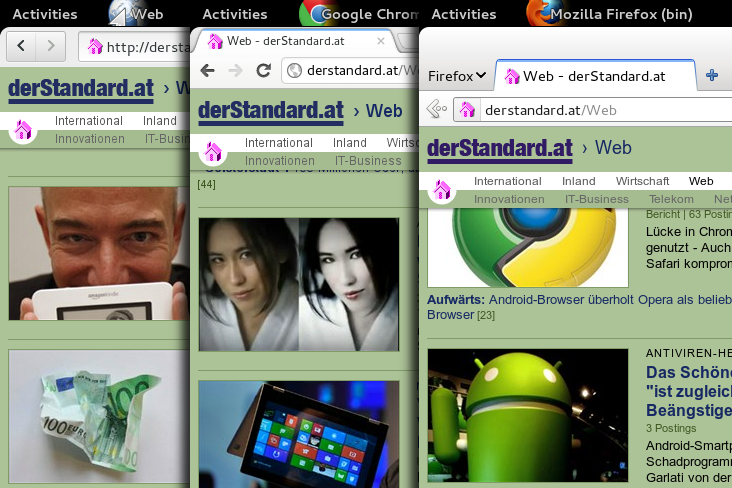Click Chrome's forward arrow button
Screen dimensions: 732x488
coord(235,71)
